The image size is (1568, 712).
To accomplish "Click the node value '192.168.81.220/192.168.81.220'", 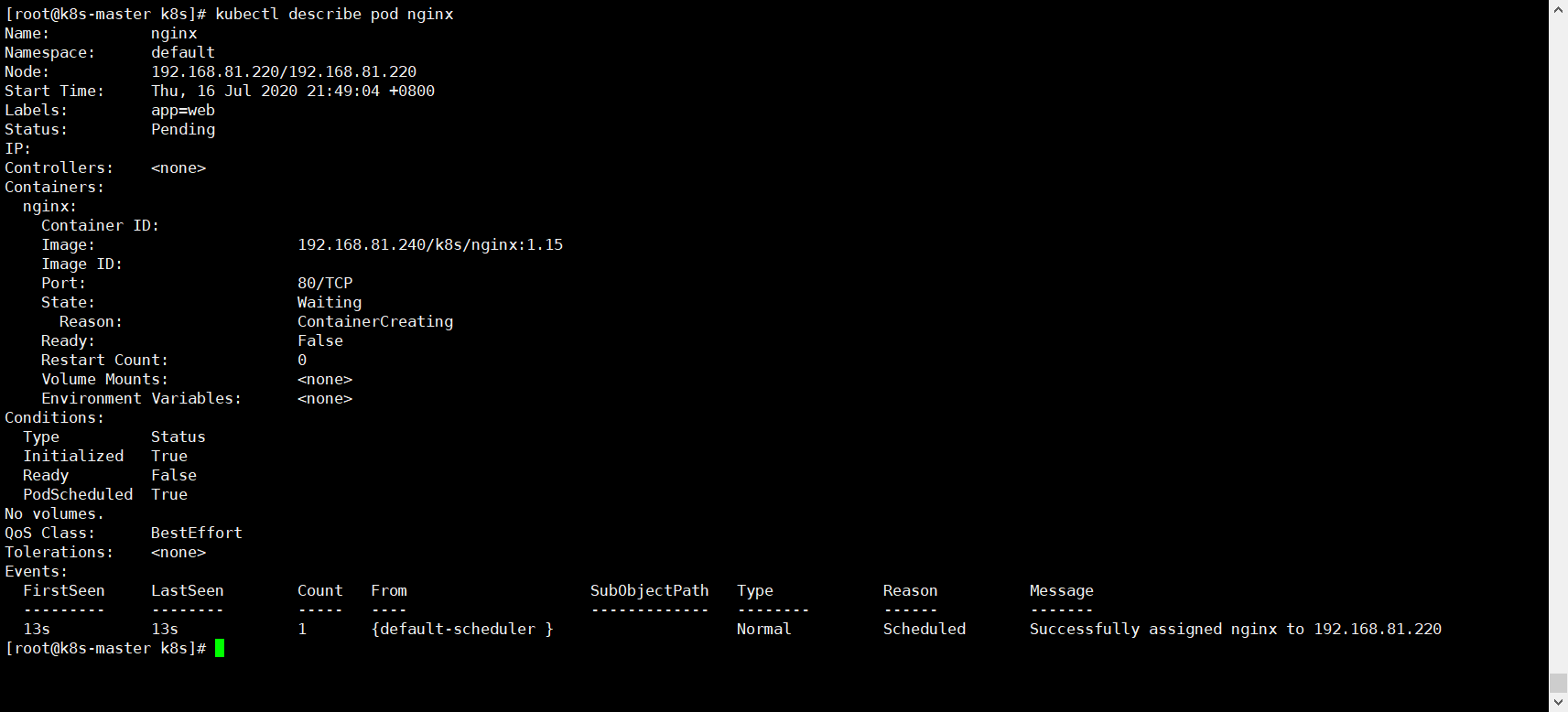I will click(x=284, y=71).
